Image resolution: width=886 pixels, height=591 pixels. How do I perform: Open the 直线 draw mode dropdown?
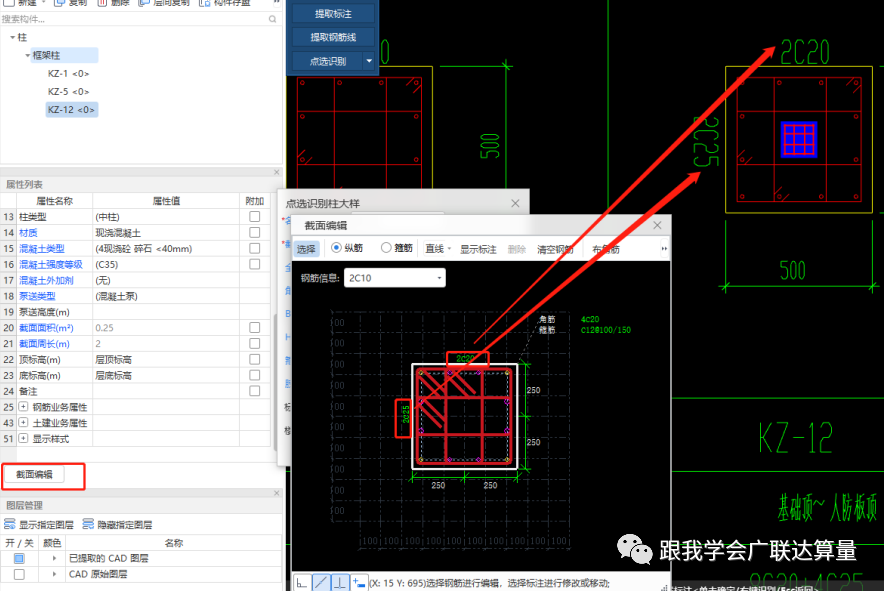(x=449, y=249)
